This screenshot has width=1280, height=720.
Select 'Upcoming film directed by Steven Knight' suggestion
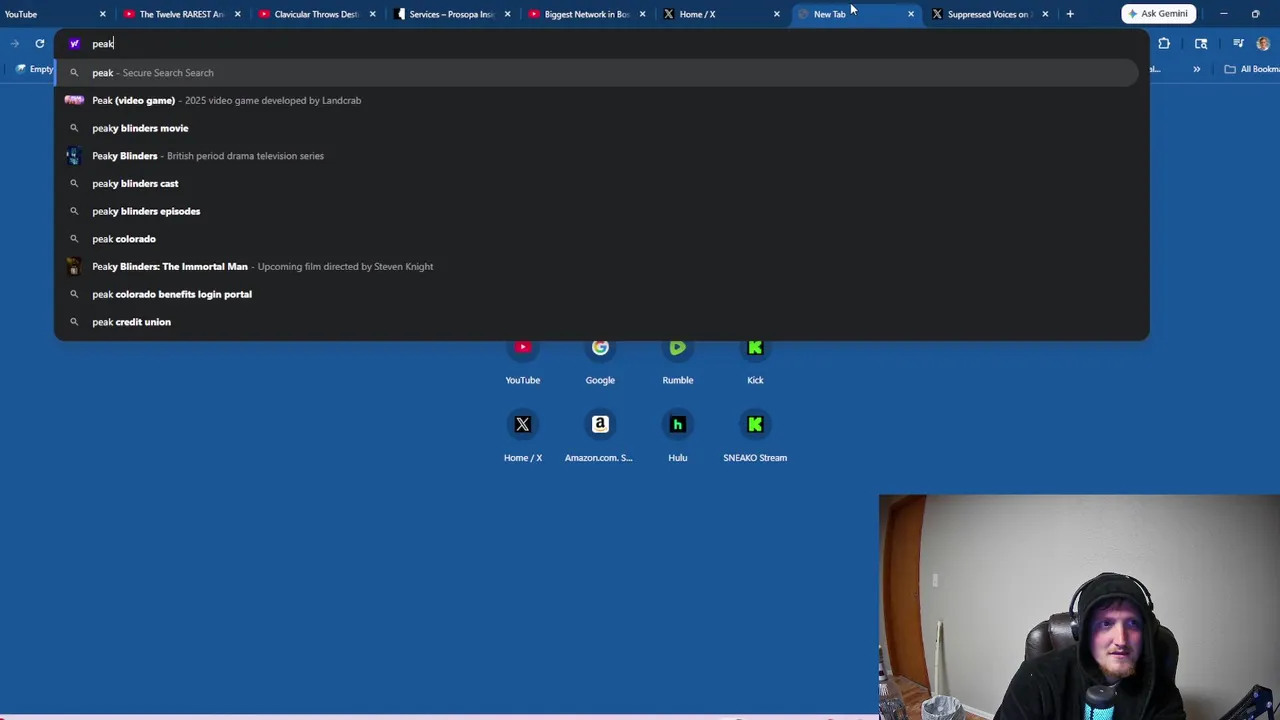[345, 267]
